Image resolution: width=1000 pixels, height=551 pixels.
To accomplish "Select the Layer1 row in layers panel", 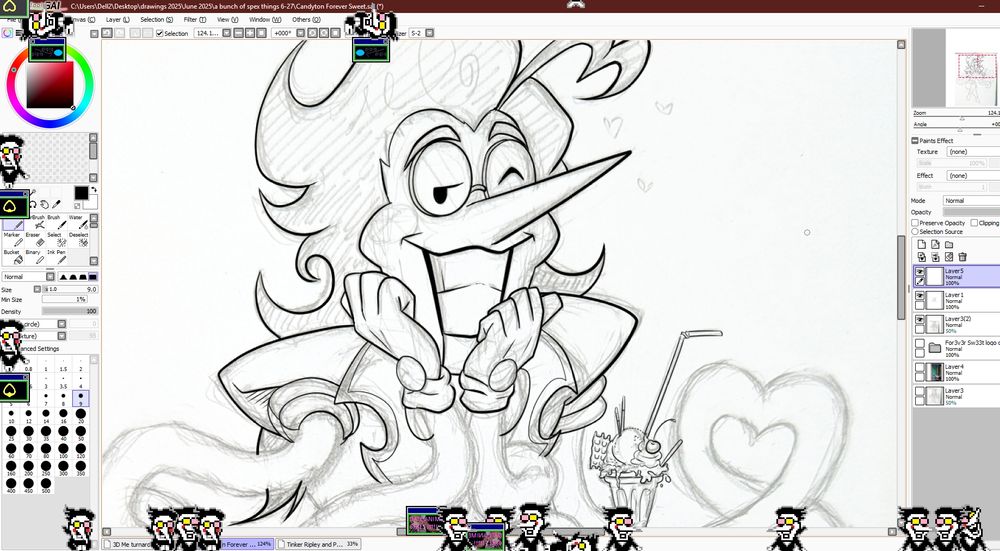I will point(957,301).
